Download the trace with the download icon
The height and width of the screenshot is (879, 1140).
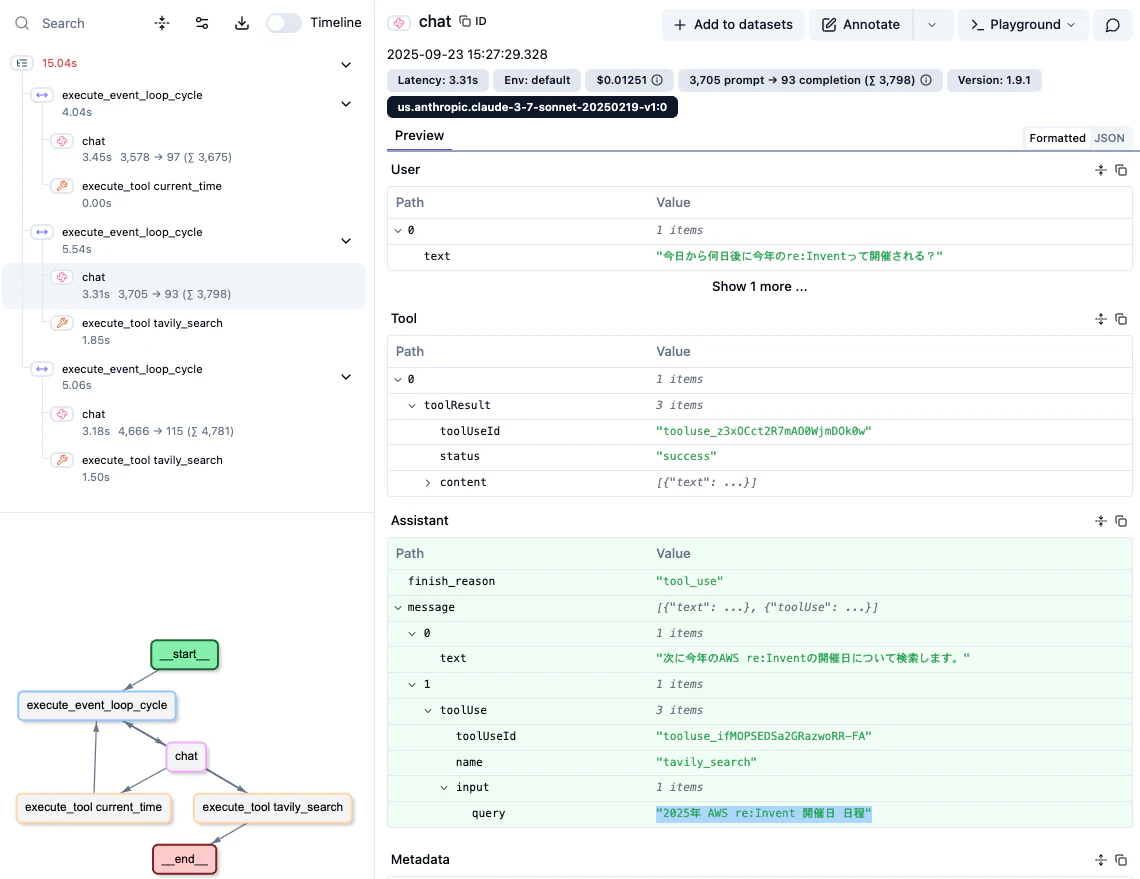click(x=242, y=23)
